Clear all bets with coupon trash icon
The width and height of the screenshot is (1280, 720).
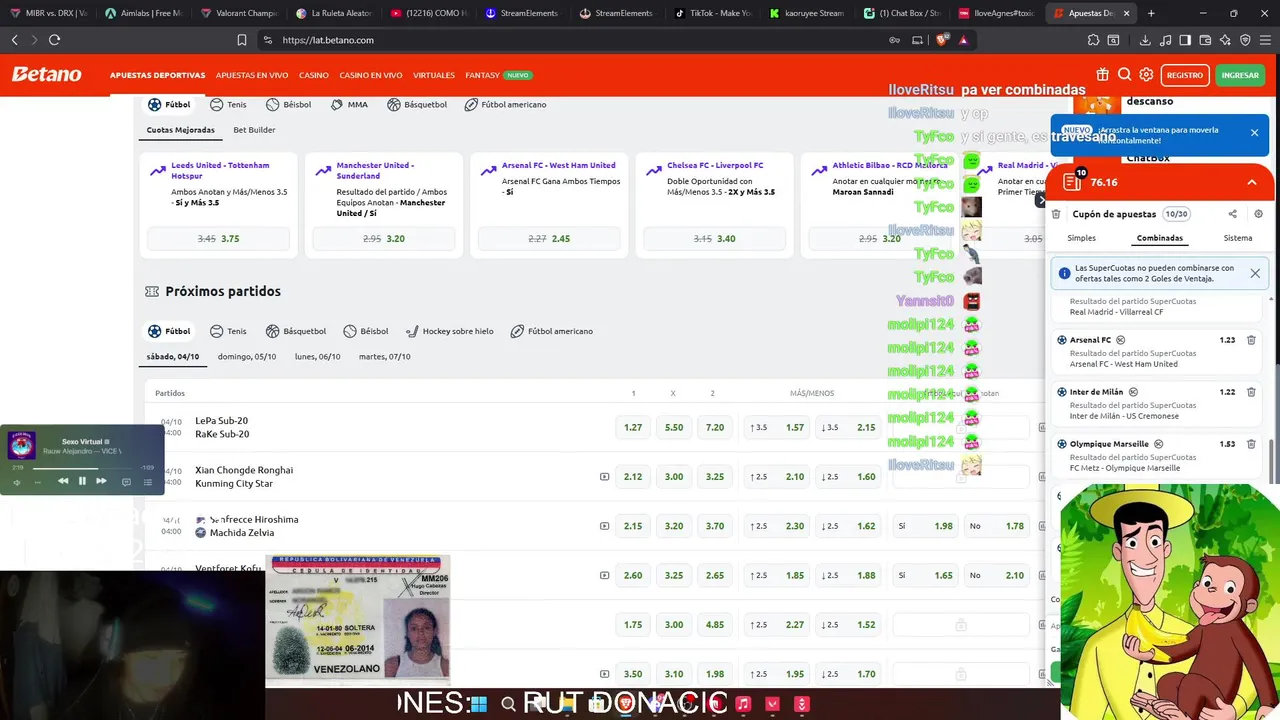coord(1056,214)
